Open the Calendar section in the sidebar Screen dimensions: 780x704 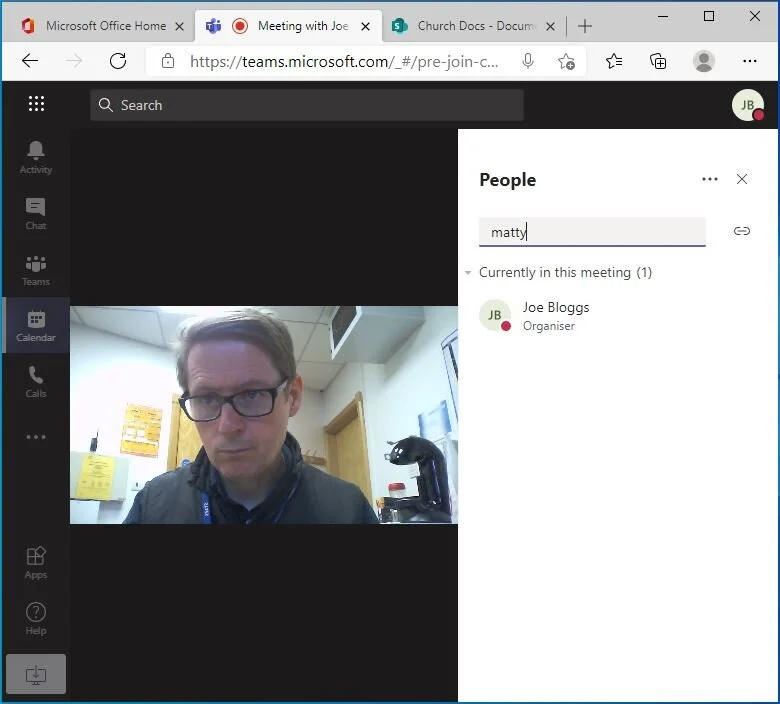coord(36,325)
